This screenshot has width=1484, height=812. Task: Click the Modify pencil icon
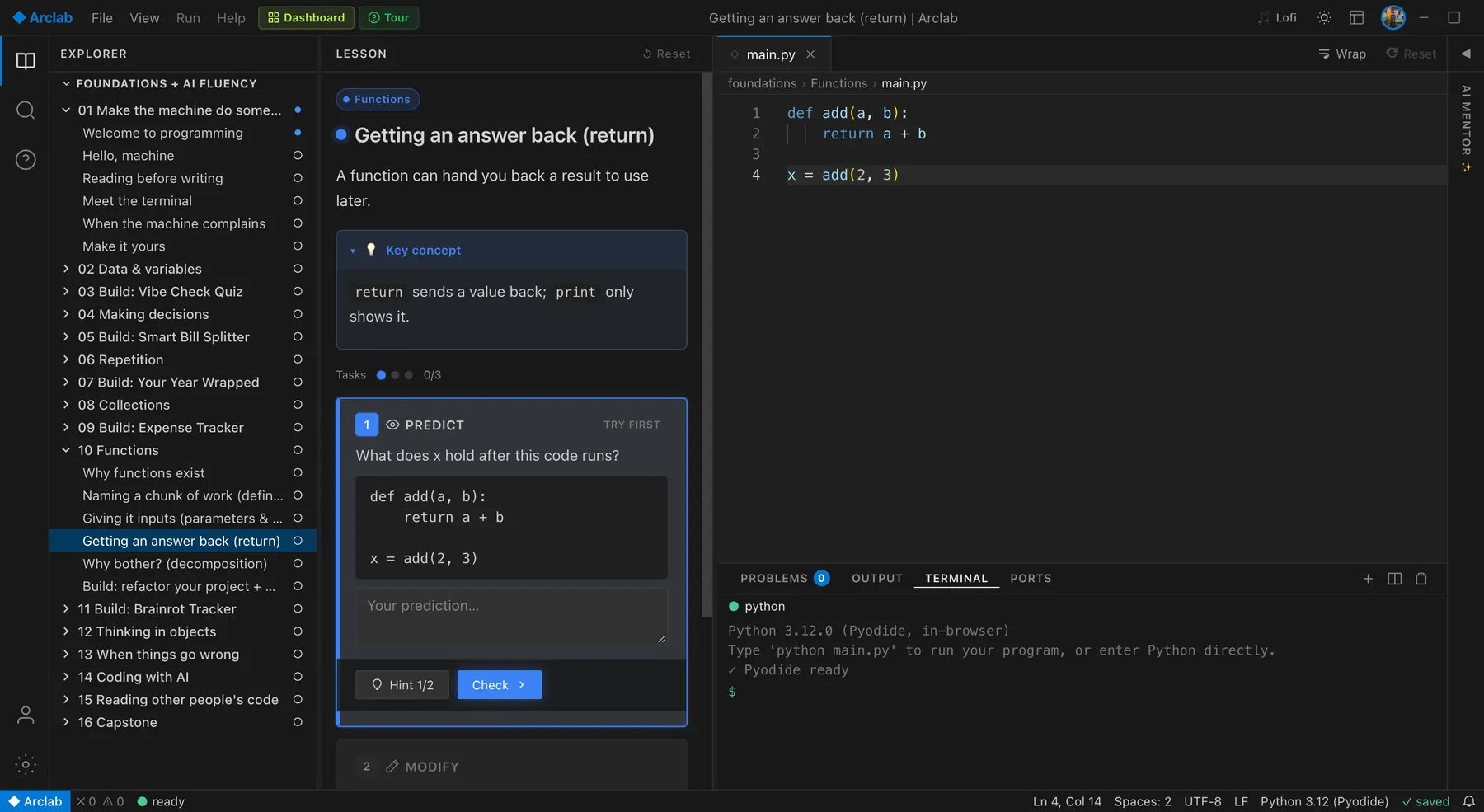[x=392, y=767]
